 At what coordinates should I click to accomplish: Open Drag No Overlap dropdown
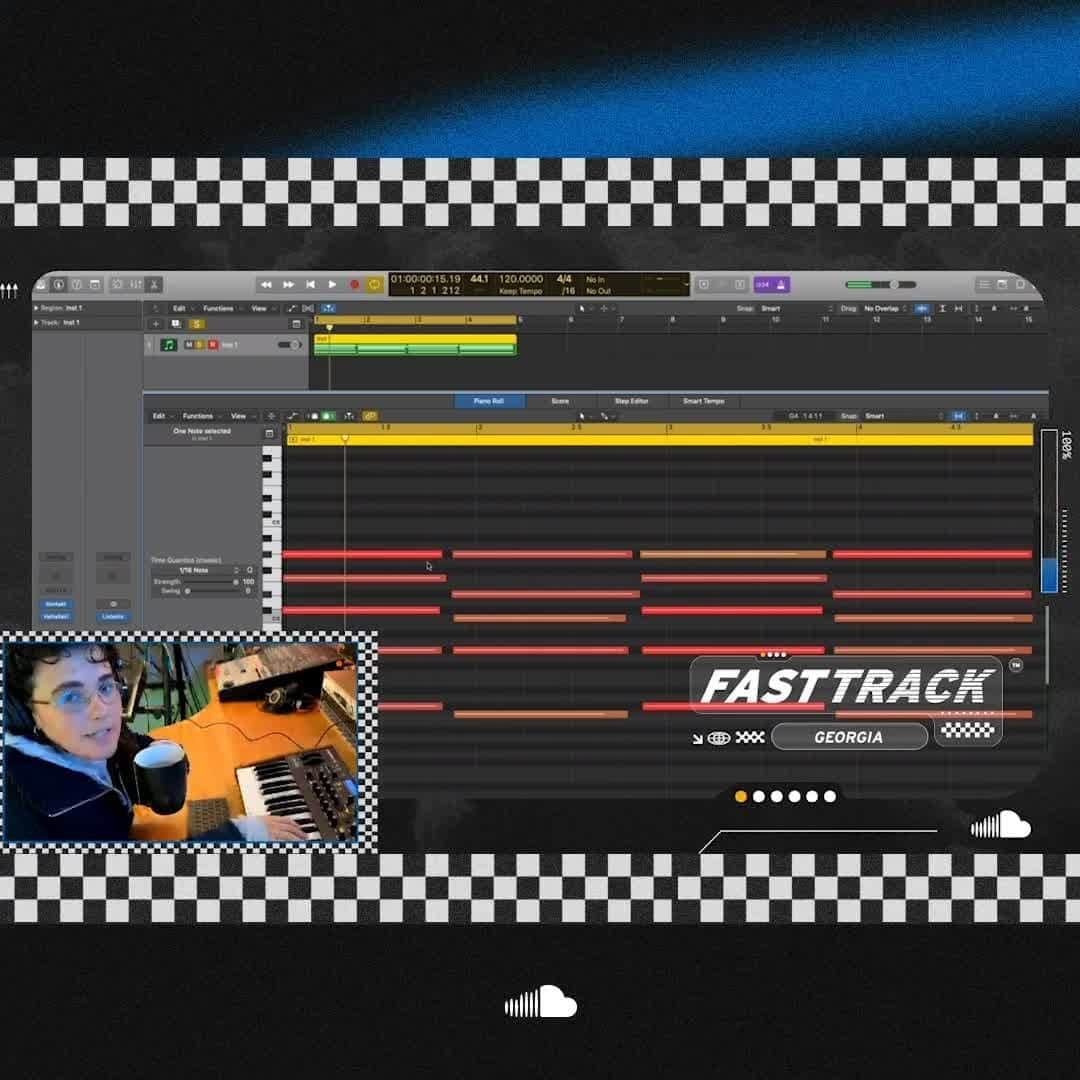click(886, 309)
